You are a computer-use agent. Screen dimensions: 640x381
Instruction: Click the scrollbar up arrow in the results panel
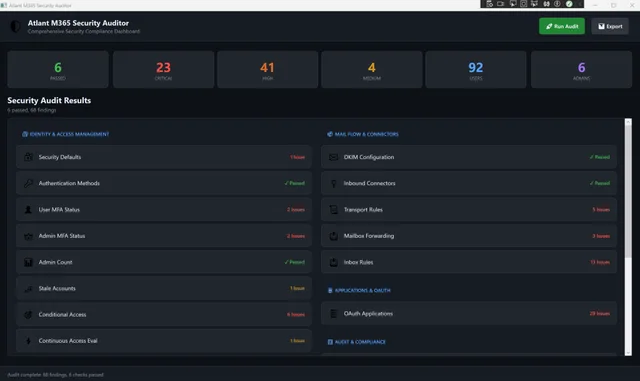pos(628,122)
